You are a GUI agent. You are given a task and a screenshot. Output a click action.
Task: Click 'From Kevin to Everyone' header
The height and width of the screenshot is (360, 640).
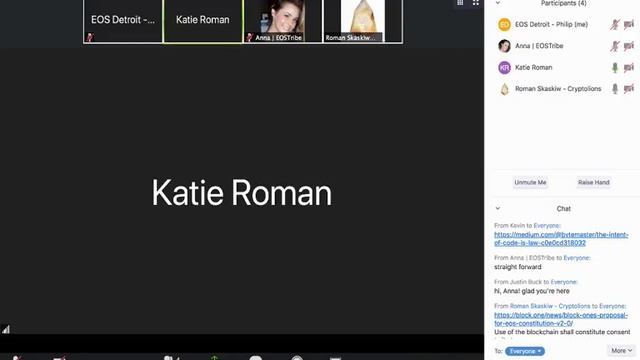click(x=527, y=226)
